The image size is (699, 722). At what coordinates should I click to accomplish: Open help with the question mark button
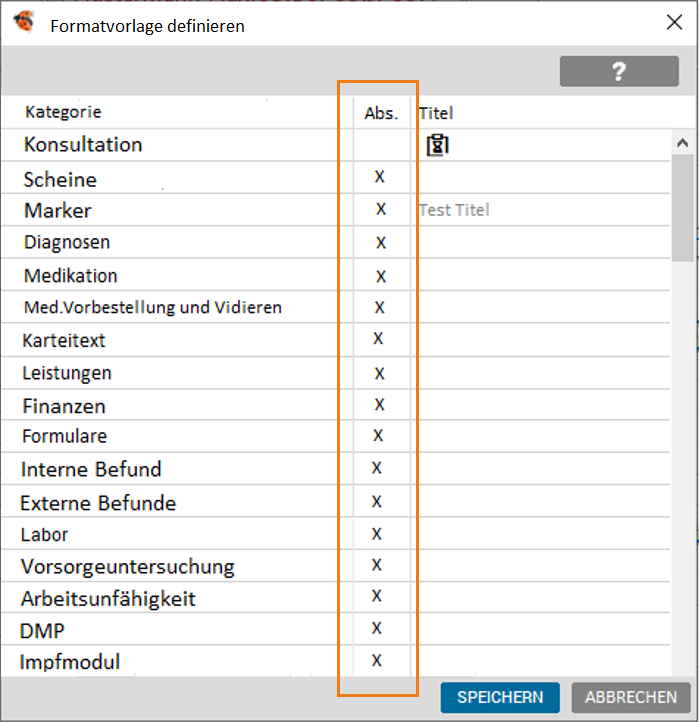point(619,71)
